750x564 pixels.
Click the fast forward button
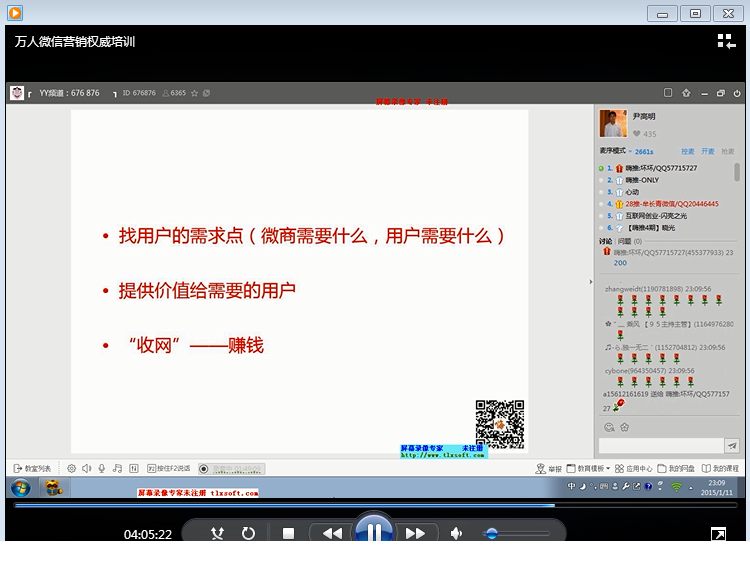415,533
